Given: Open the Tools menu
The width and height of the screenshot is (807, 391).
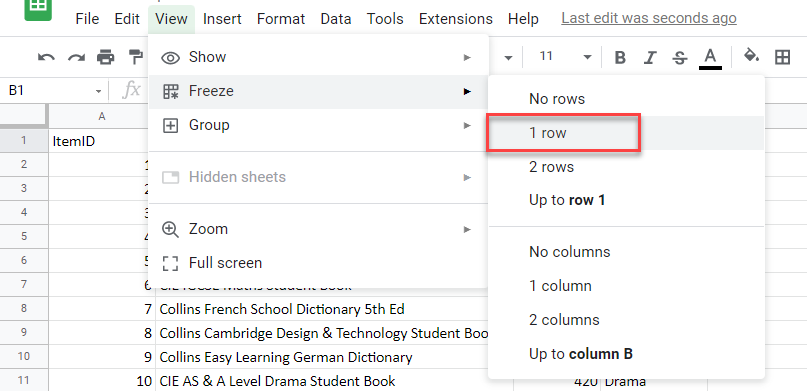Looking at the screenshot, I should click(385, 19).
